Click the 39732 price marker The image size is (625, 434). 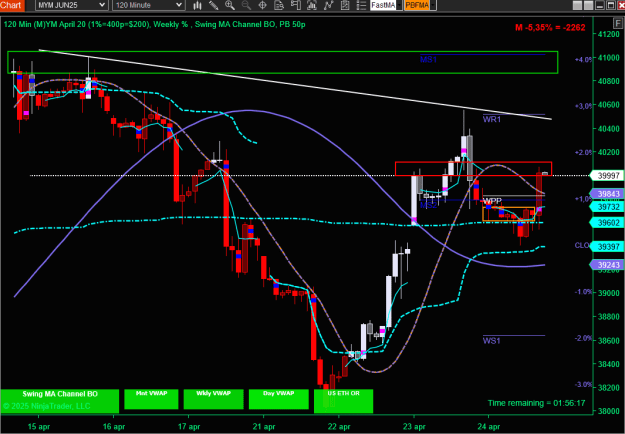pyautogui.click(x=607, y=207)
